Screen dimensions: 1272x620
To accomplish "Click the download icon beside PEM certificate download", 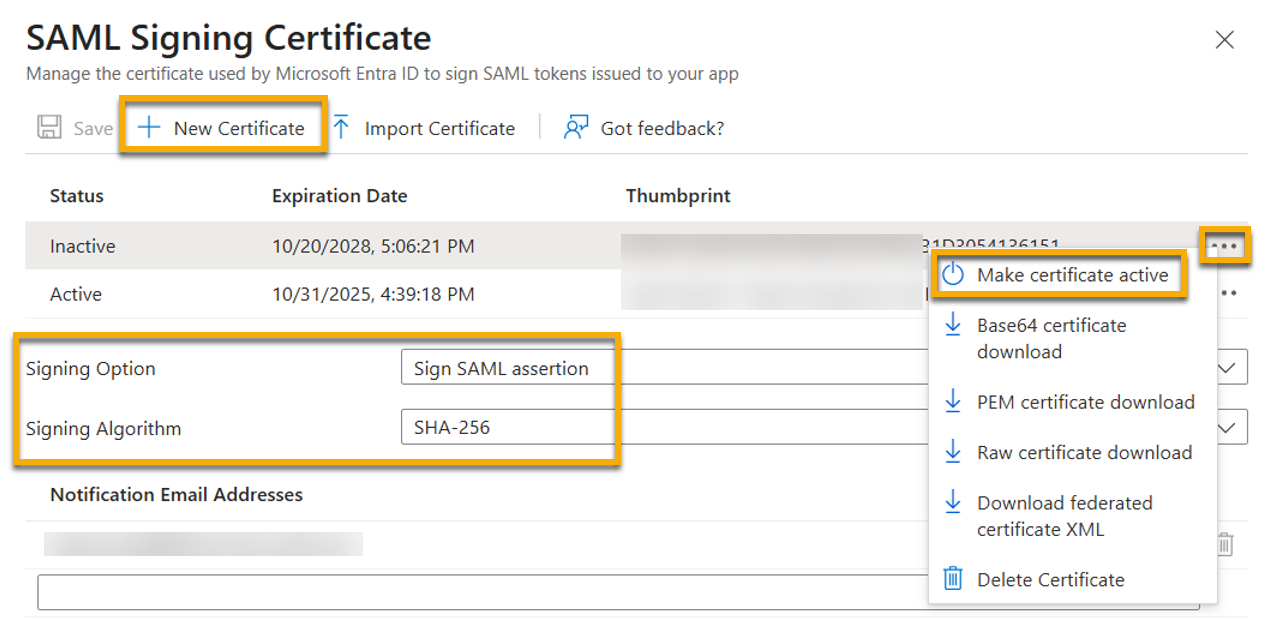I will (x=952, y=402).
